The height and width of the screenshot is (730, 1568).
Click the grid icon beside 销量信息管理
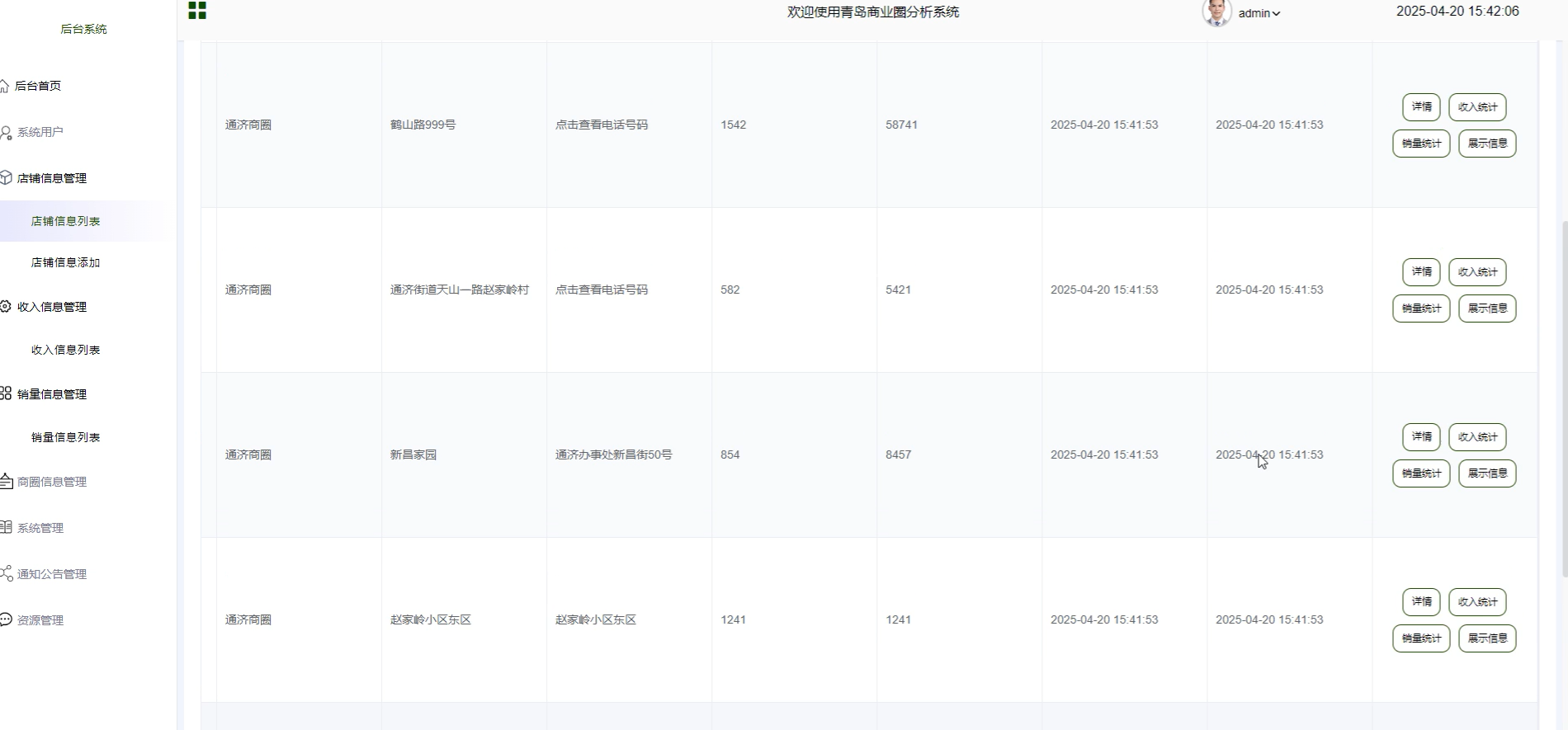6,393
